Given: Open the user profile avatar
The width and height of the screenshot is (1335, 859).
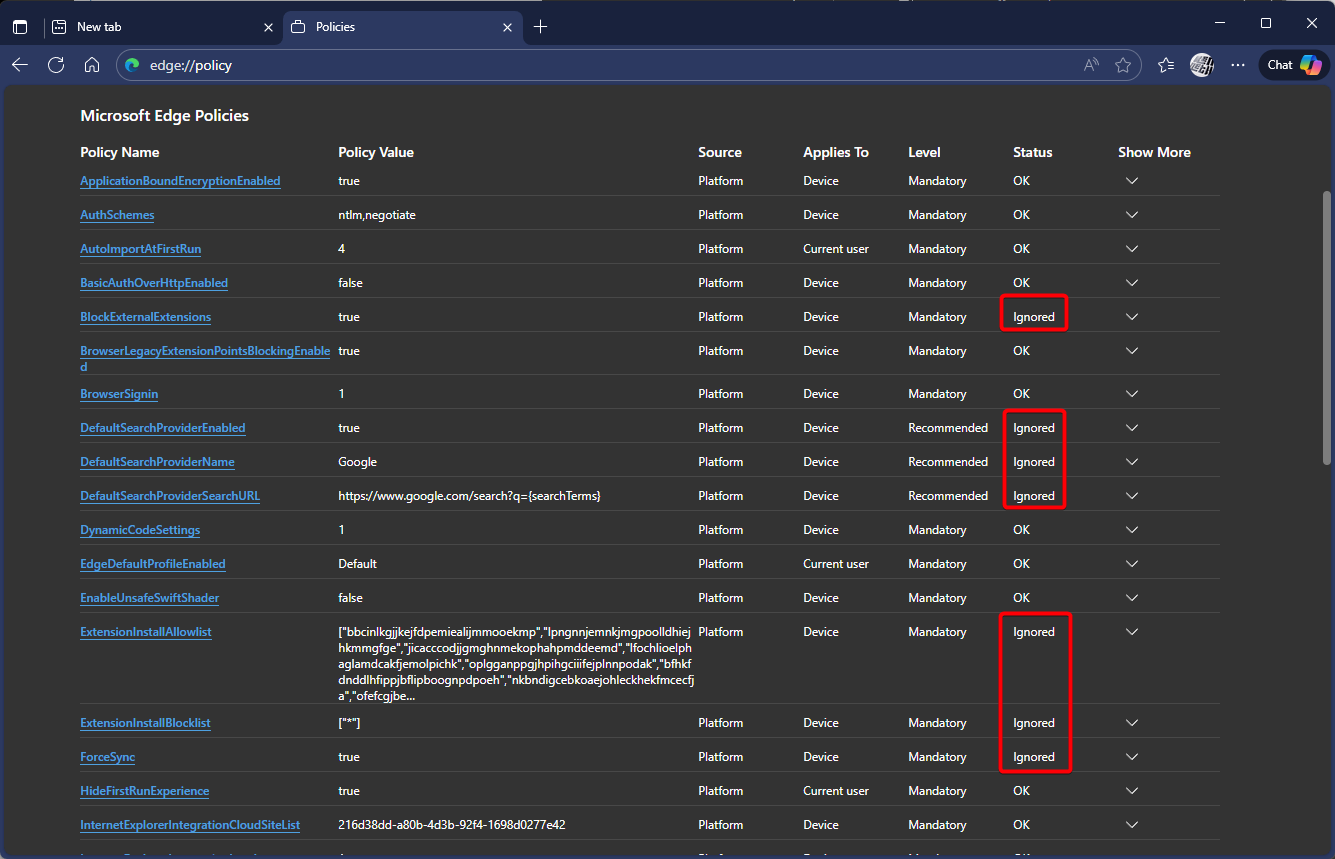Looking at the screenshot, I should (1202, 65).
